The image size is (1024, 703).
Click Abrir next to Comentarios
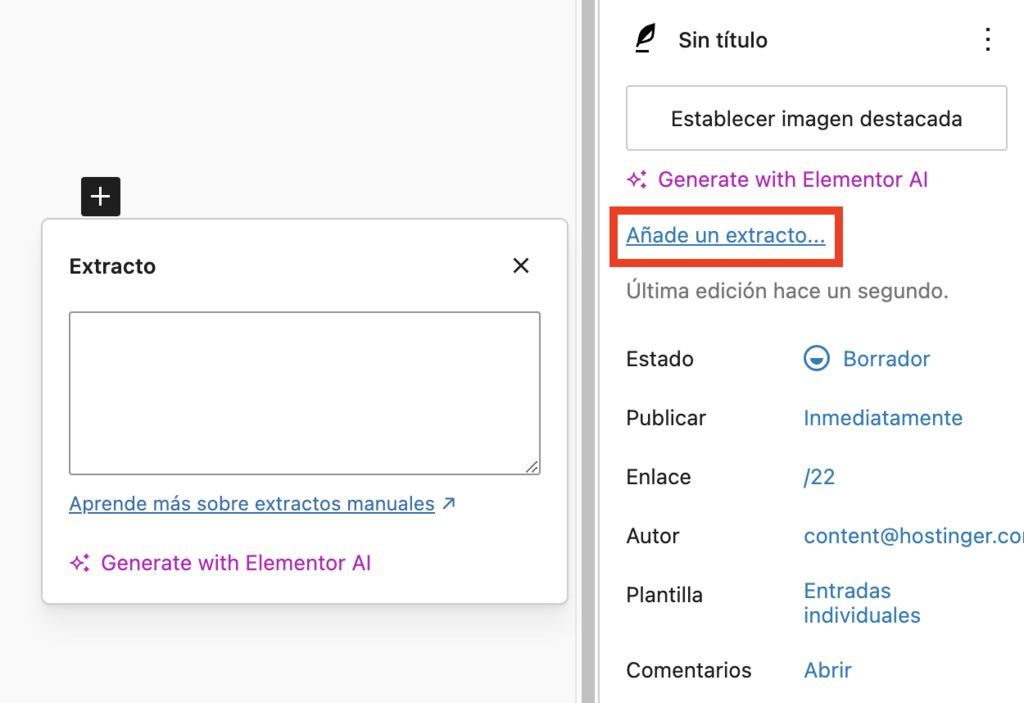(827, 670)
